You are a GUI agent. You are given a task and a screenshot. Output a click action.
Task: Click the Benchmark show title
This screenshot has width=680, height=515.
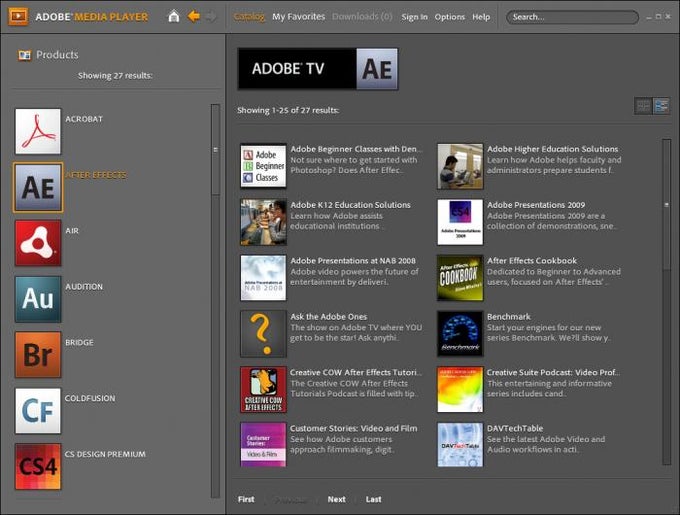pos(509,317)
